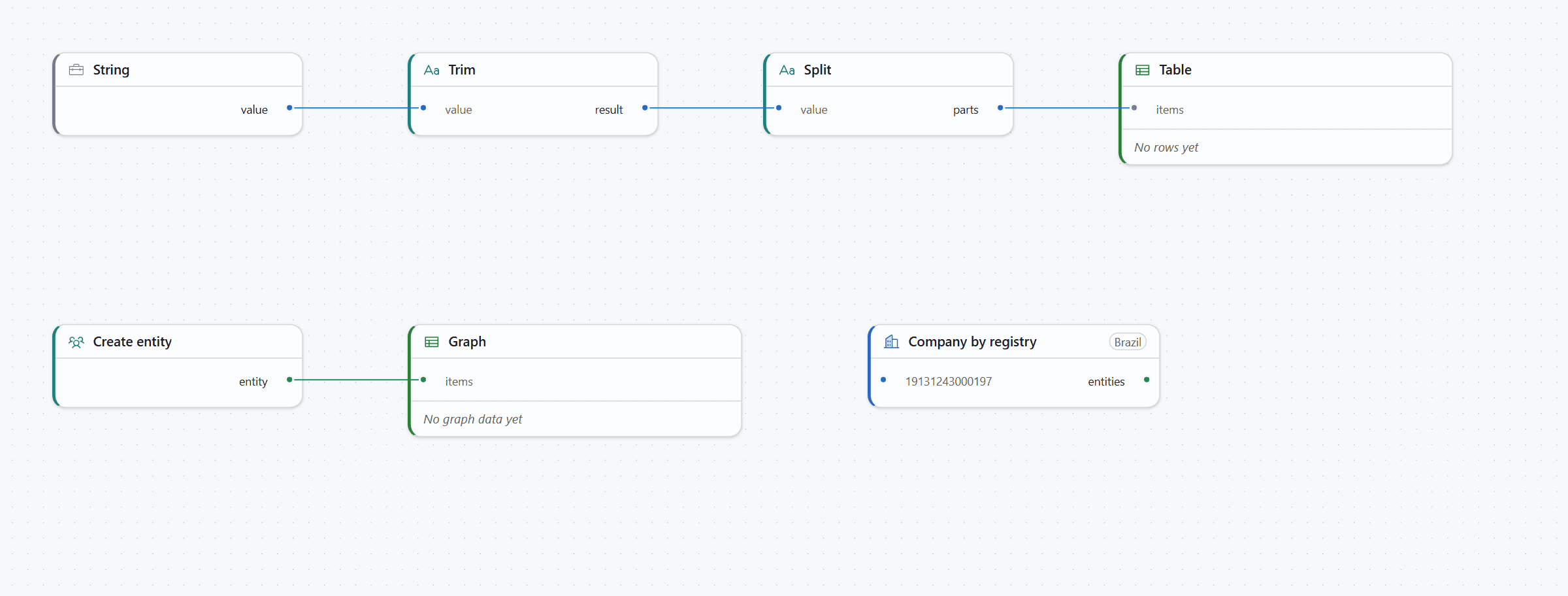Click the Company registry number input port

click(883, 380)
